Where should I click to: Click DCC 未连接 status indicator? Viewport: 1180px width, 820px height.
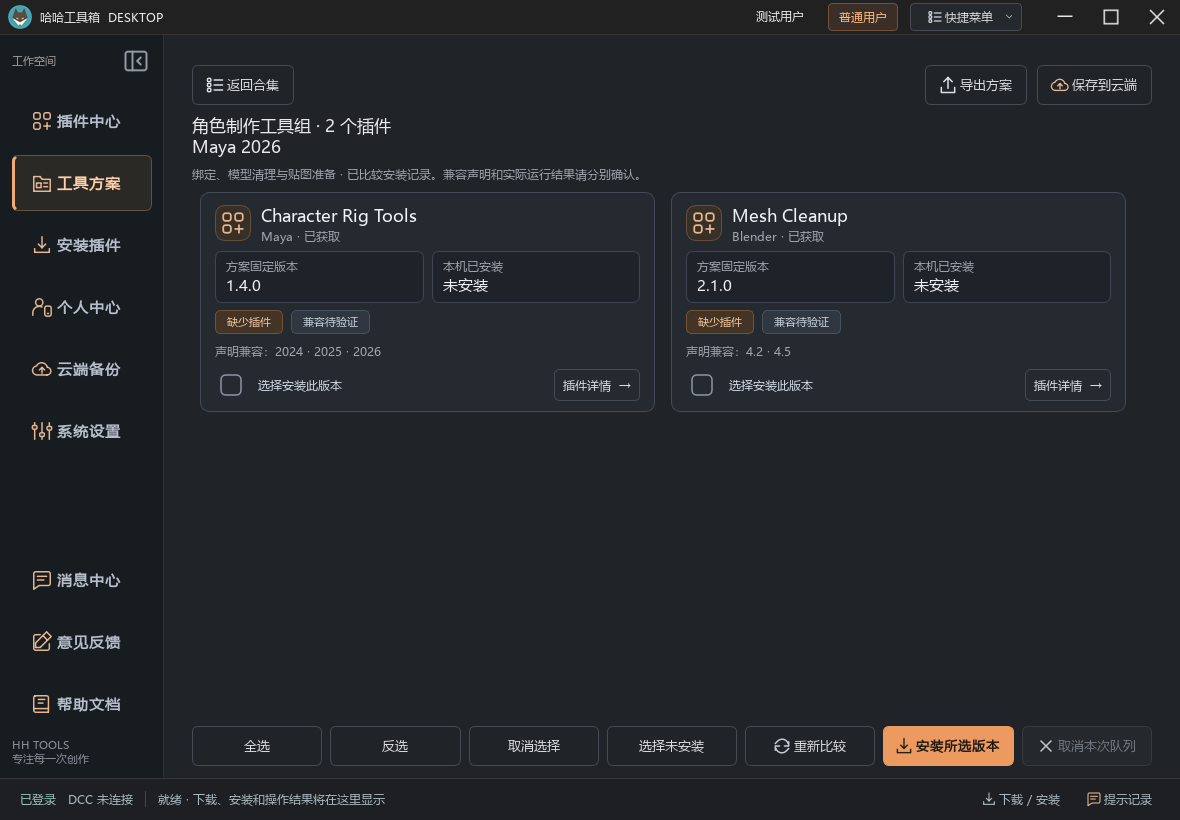[100, 800]
